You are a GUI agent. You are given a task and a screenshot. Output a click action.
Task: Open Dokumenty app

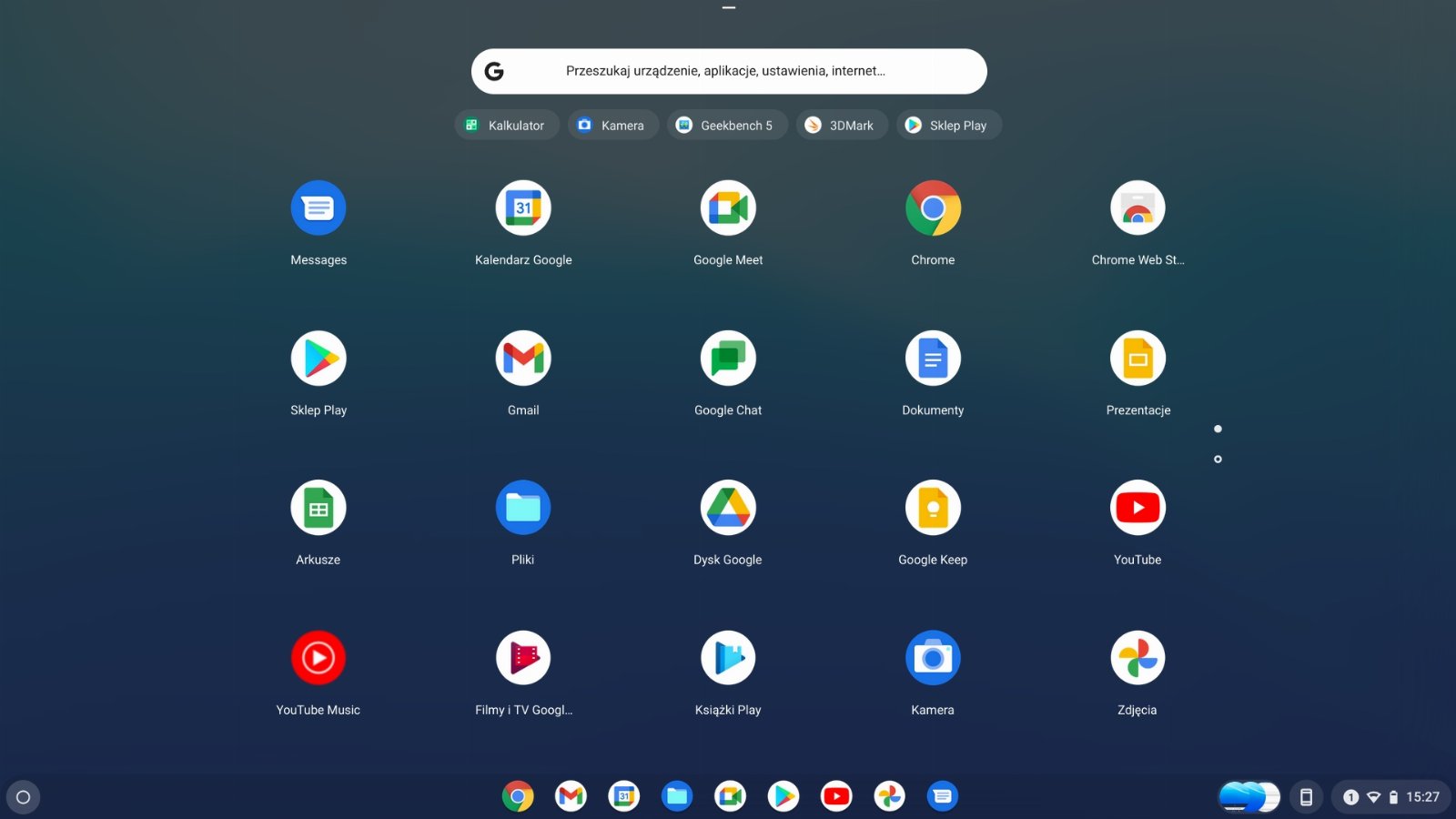(x=933, y=359)
